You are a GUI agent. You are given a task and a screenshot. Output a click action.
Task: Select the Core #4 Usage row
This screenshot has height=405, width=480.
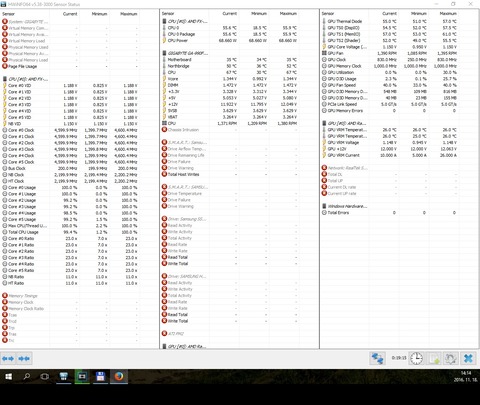[70, 213]
